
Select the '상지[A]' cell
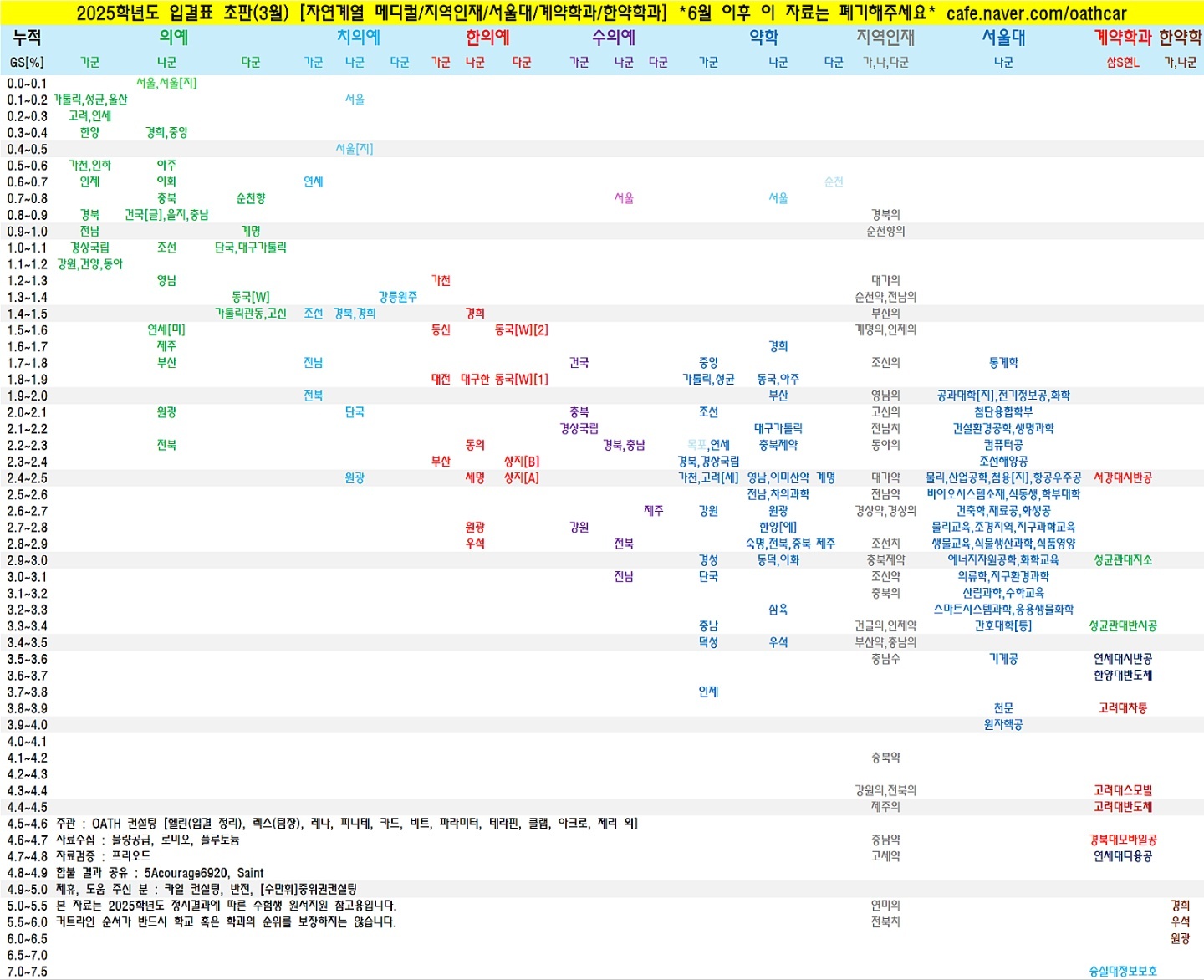click(x=522, y=478)
